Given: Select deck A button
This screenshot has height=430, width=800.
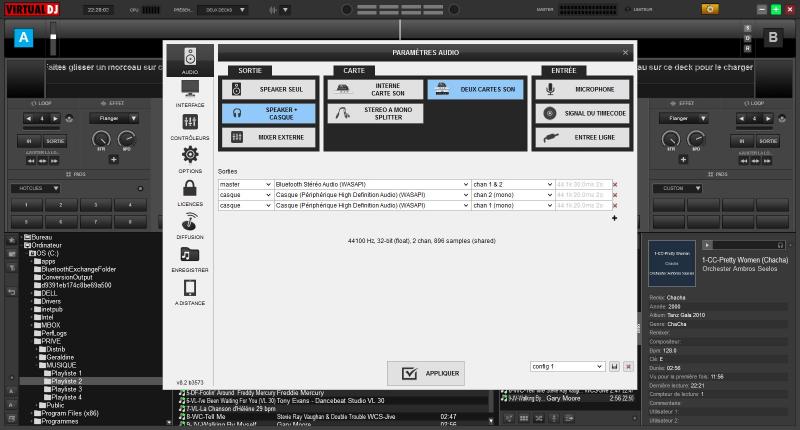Looking at the screenshot, I should (23, 38).
